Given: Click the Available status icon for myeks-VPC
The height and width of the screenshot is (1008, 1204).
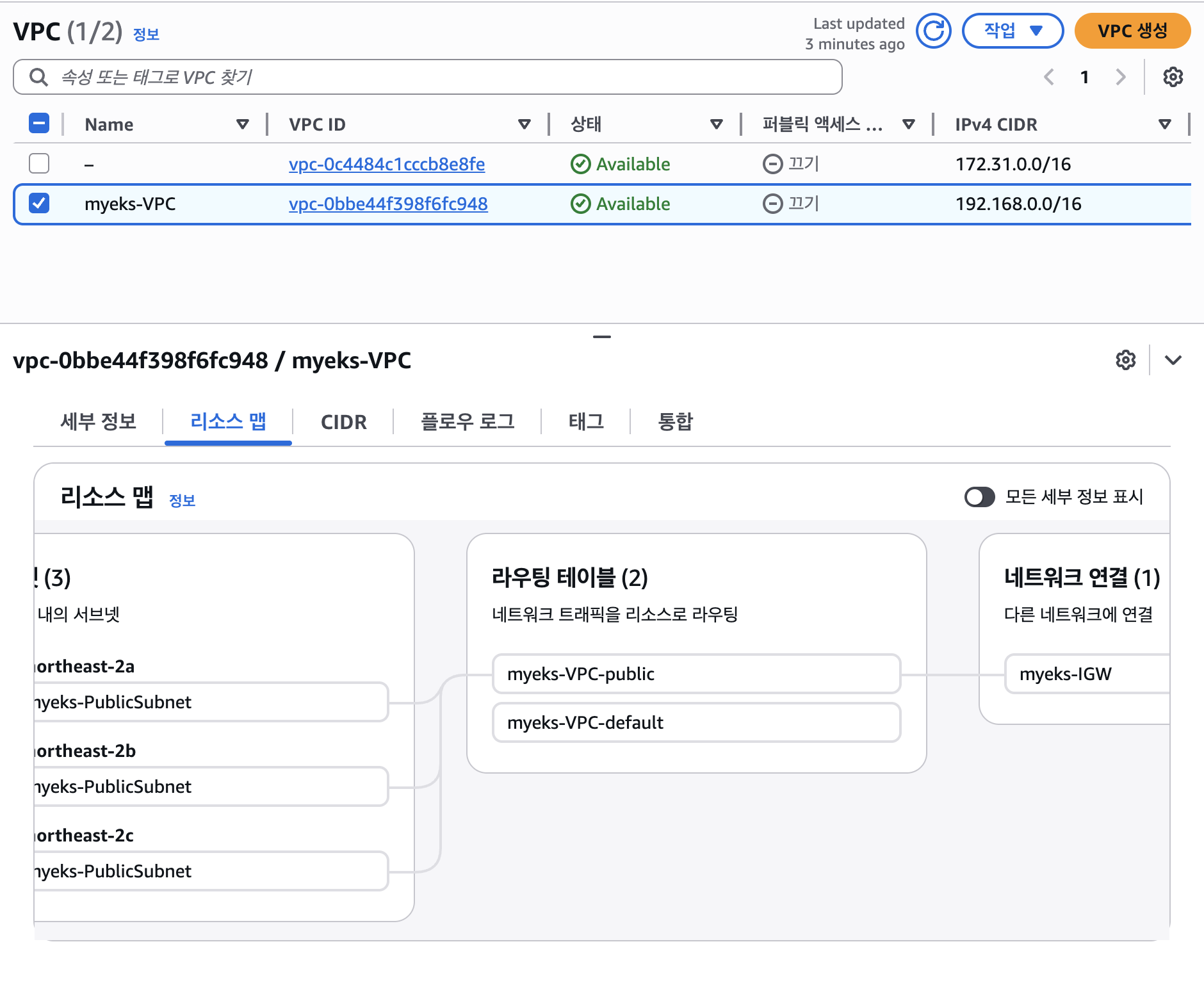Looking at the screenshot, I should click(580, 204).
